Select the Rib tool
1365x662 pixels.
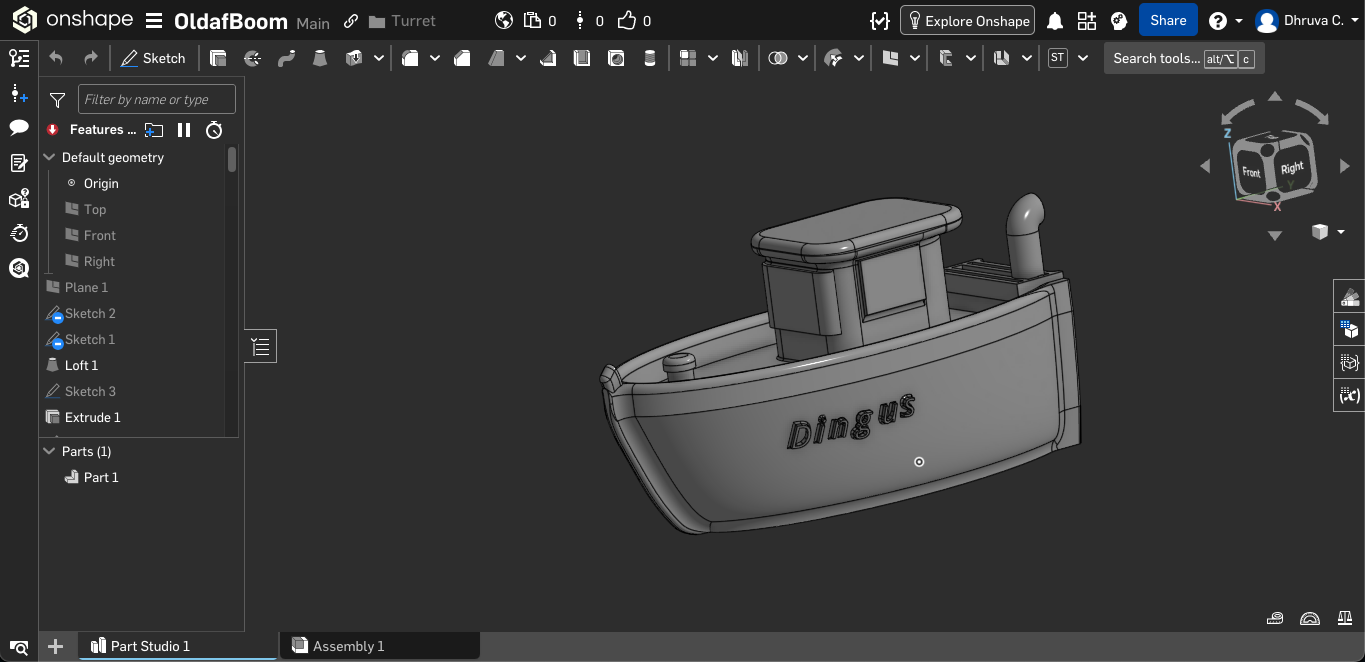pos(548,58)
